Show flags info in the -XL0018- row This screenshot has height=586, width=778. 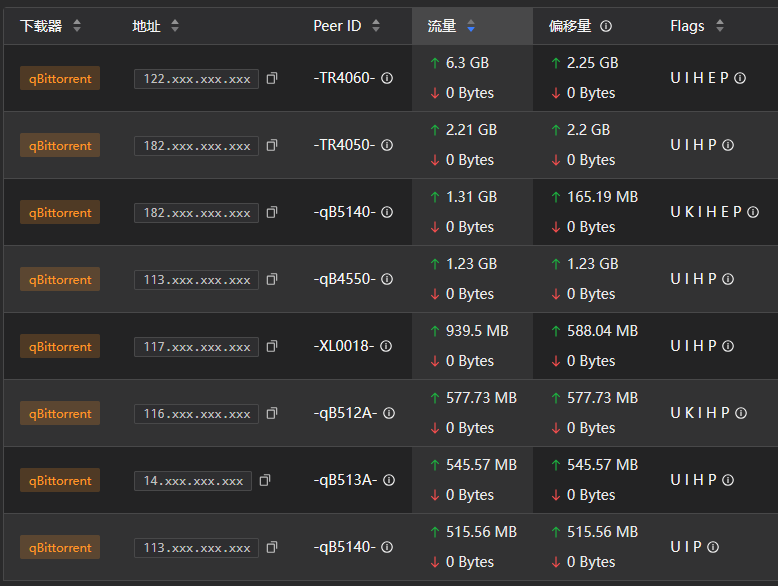tap(728, 346)
